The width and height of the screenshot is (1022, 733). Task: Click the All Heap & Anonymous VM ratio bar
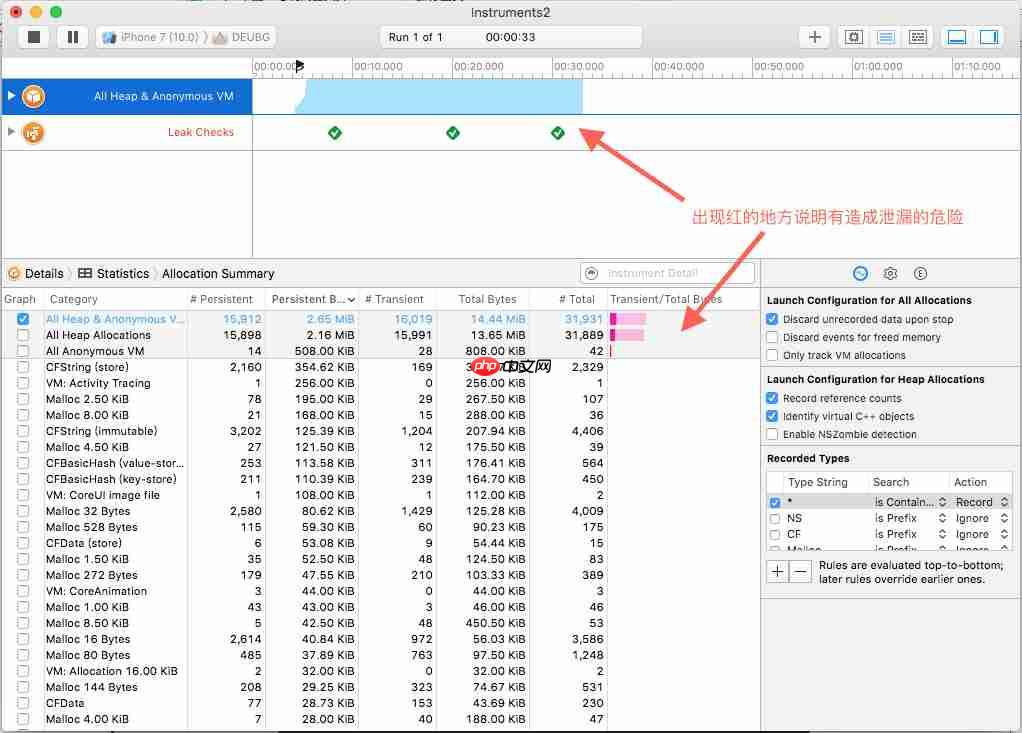pos(628,319)
